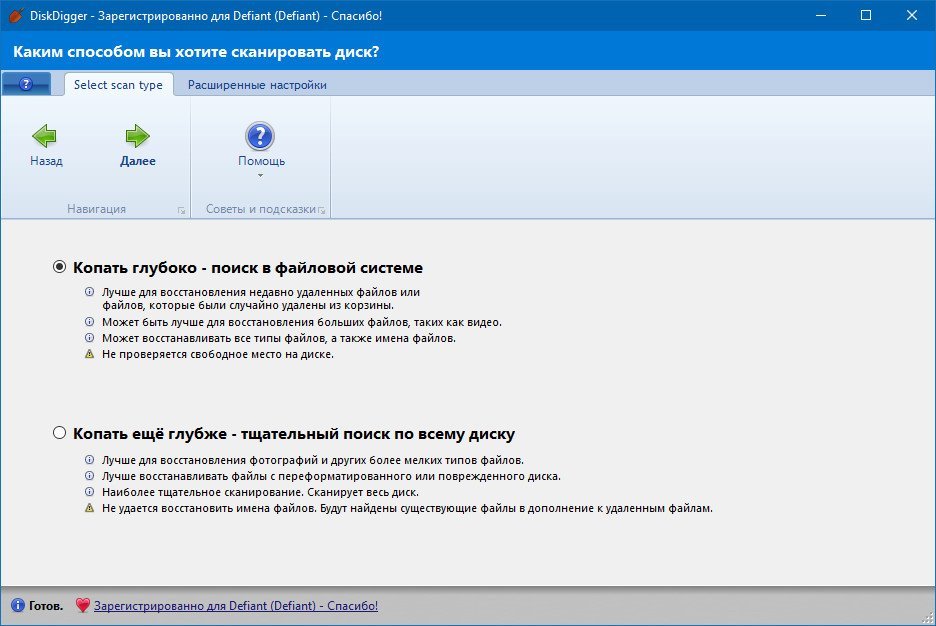Select 'Копать глубоко' radio button

coord(59,267)
